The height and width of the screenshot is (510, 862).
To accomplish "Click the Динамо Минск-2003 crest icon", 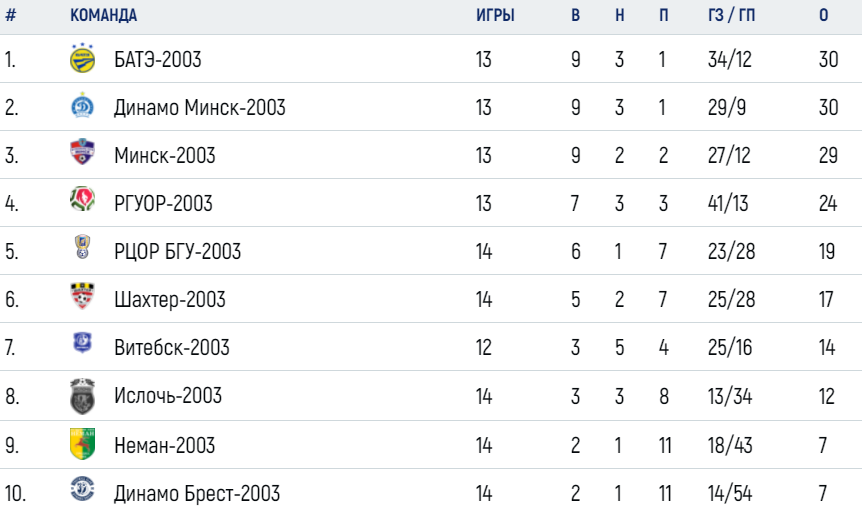I will point(82,106).
